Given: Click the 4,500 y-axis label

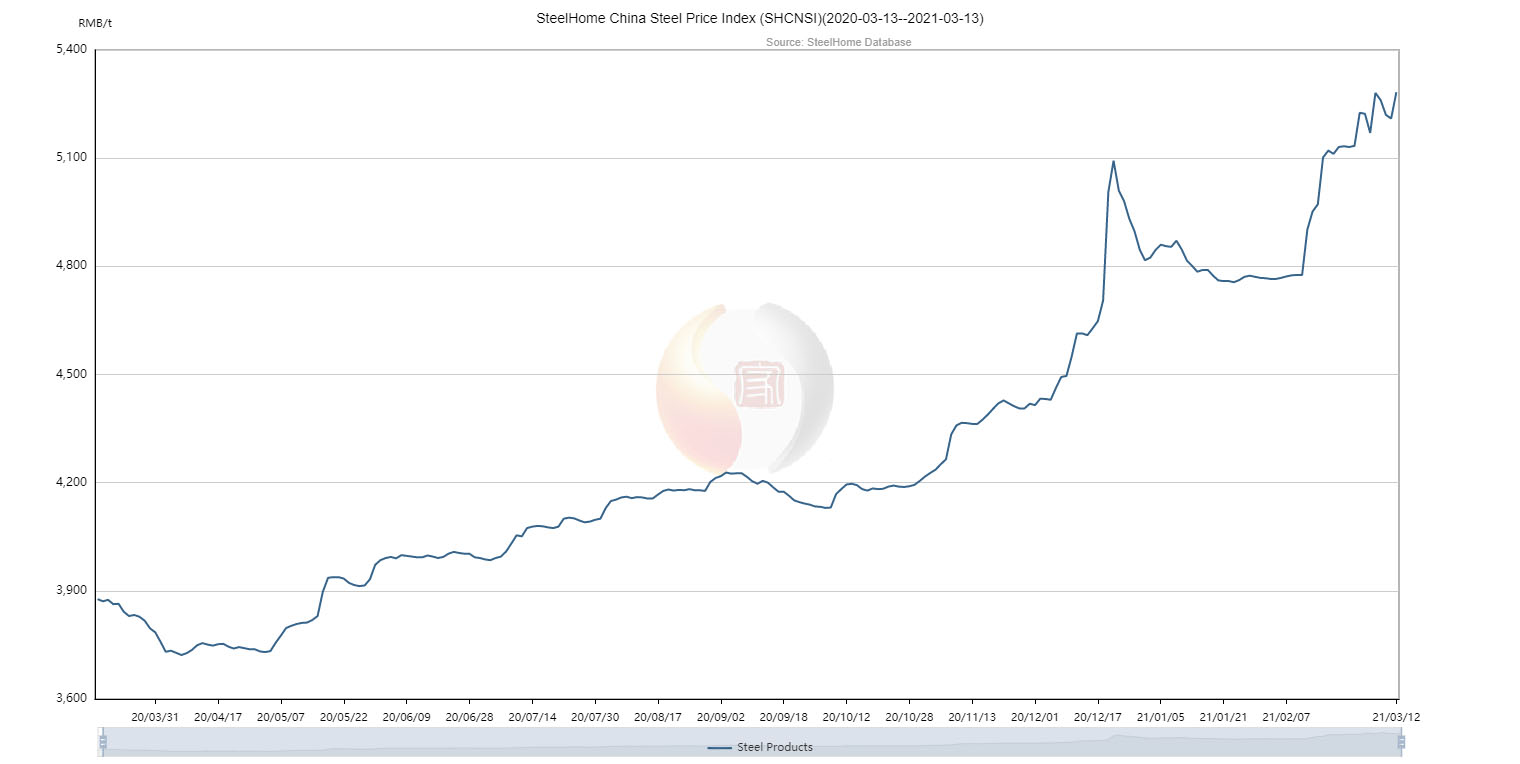Looking at the screenshot, I should point(73,374).
